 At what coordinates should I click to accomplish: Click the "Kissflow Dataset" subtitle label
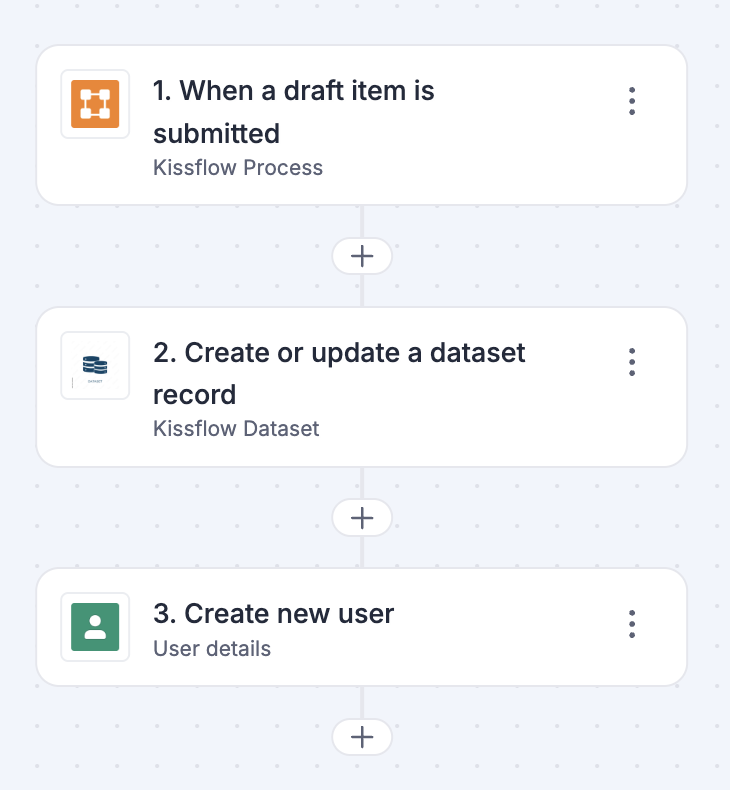pos(236,429)
